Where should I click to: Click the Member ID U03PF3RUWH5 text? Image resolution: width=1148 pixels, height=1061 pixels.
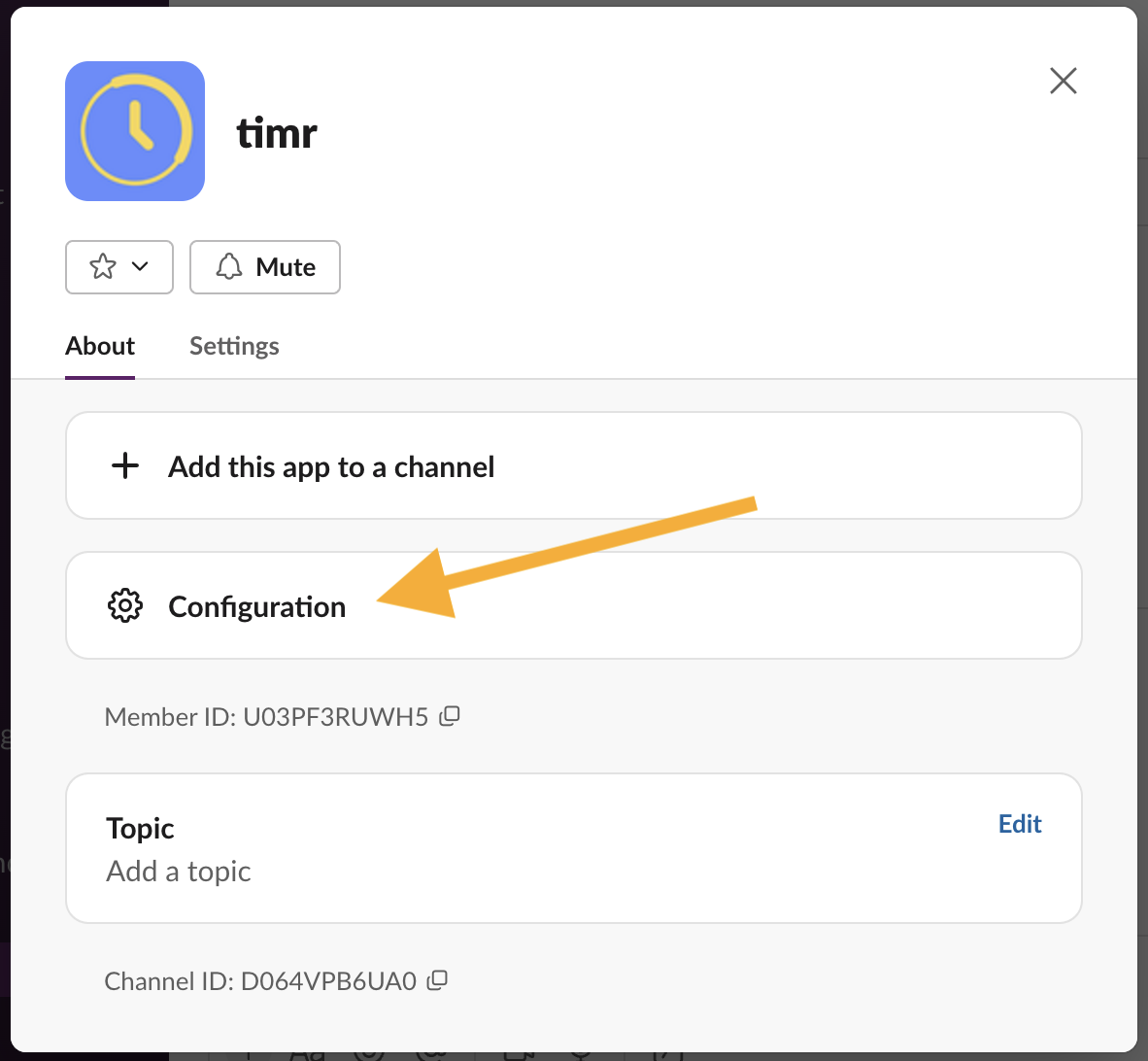coord(266,717)
